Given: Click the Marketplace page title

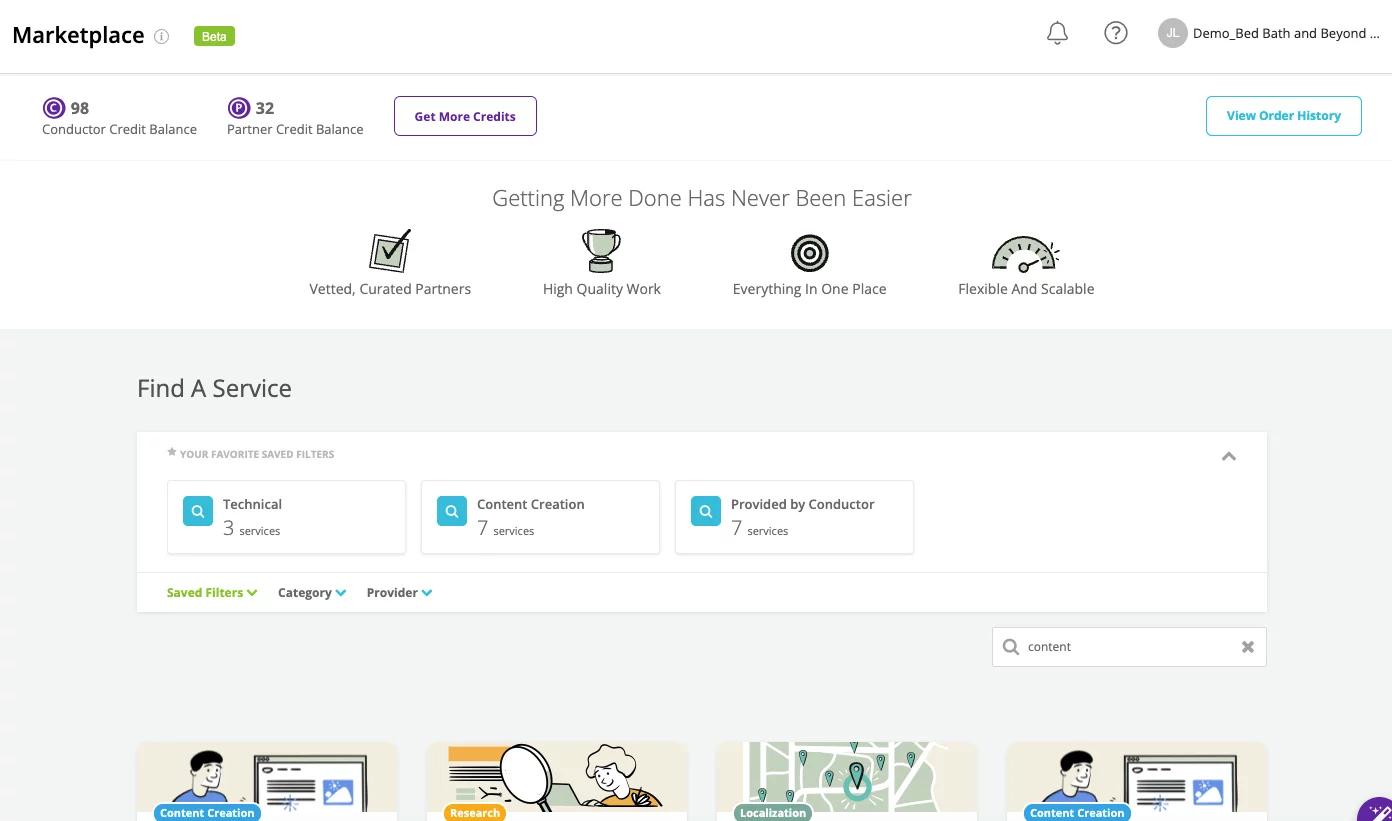Looking at the screenshot, I should tap(78, 35).
